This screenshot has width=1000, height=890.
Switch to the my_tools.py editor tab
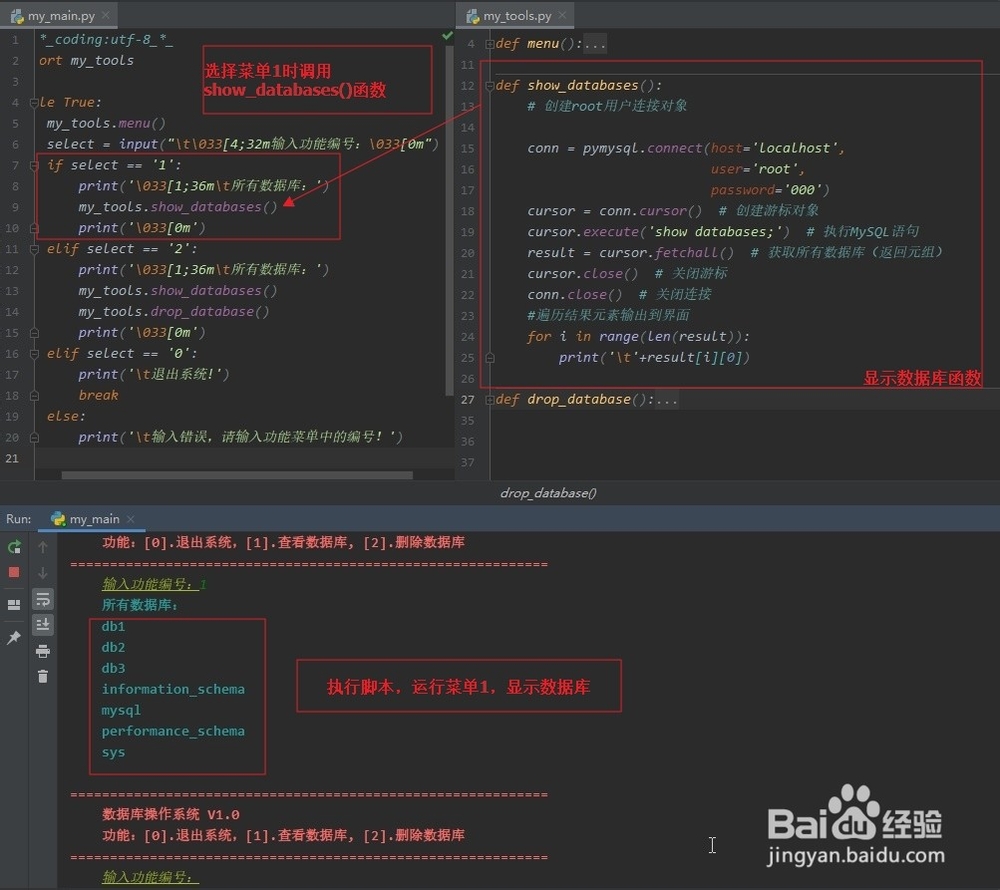[515, 15]
